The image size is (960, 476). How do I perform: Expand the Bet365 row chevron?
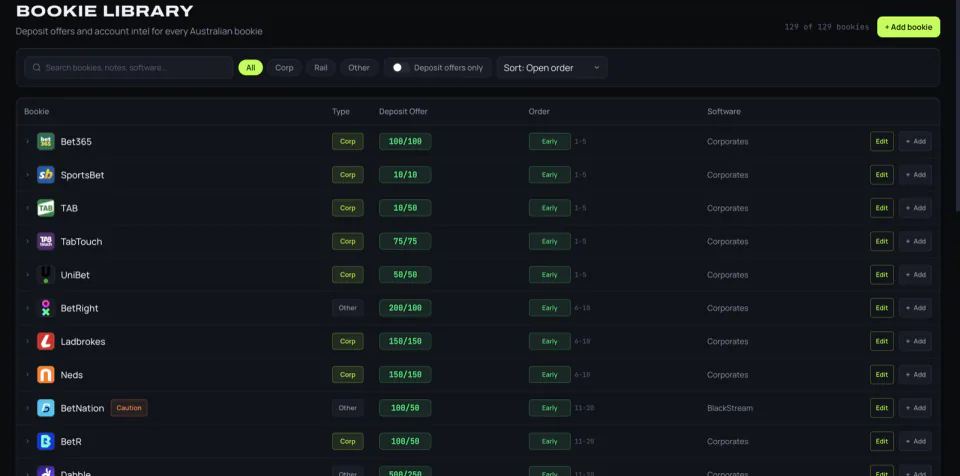click(28, 142)
